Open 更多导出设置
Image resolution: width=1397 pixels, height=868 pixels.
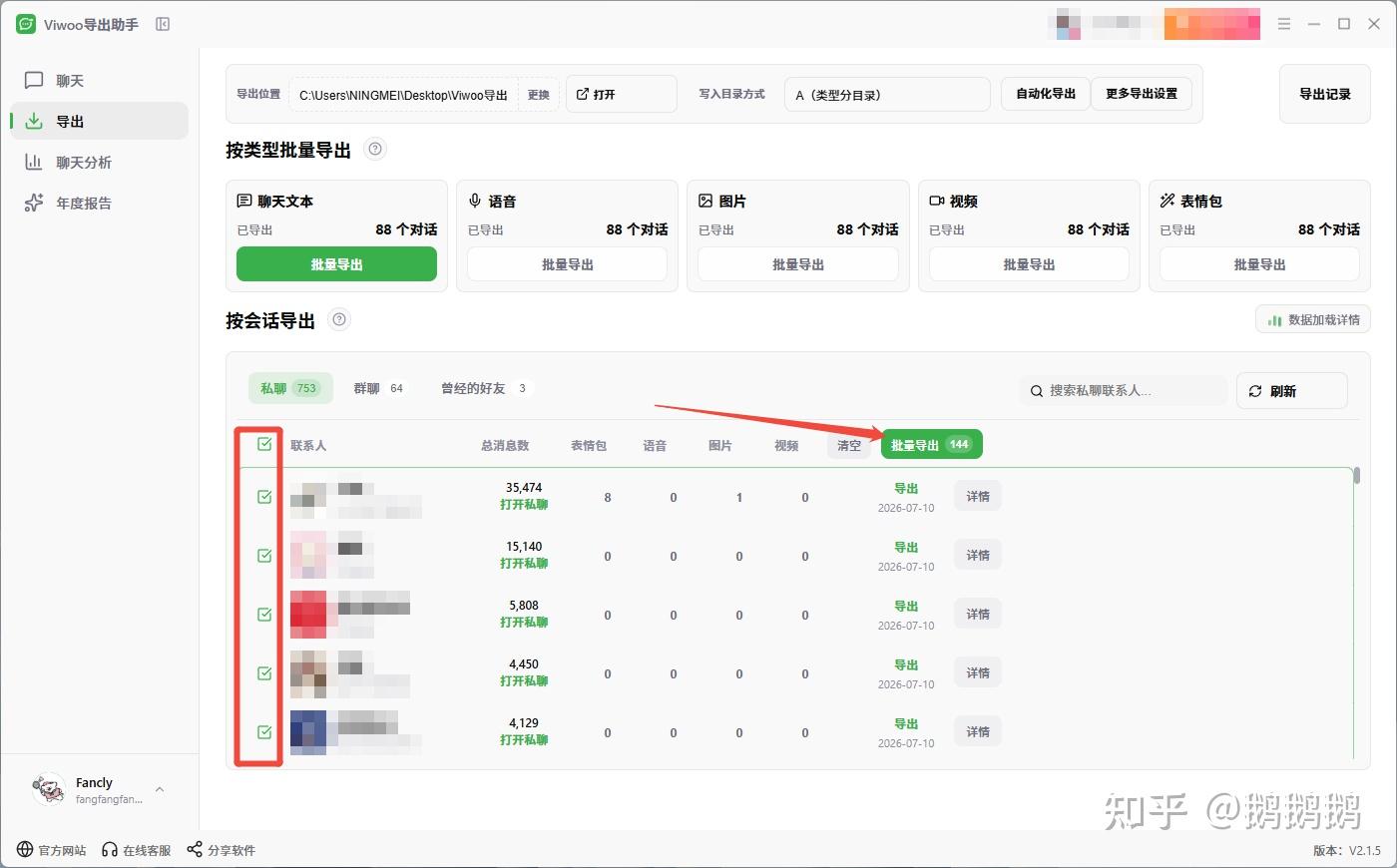1142,94
